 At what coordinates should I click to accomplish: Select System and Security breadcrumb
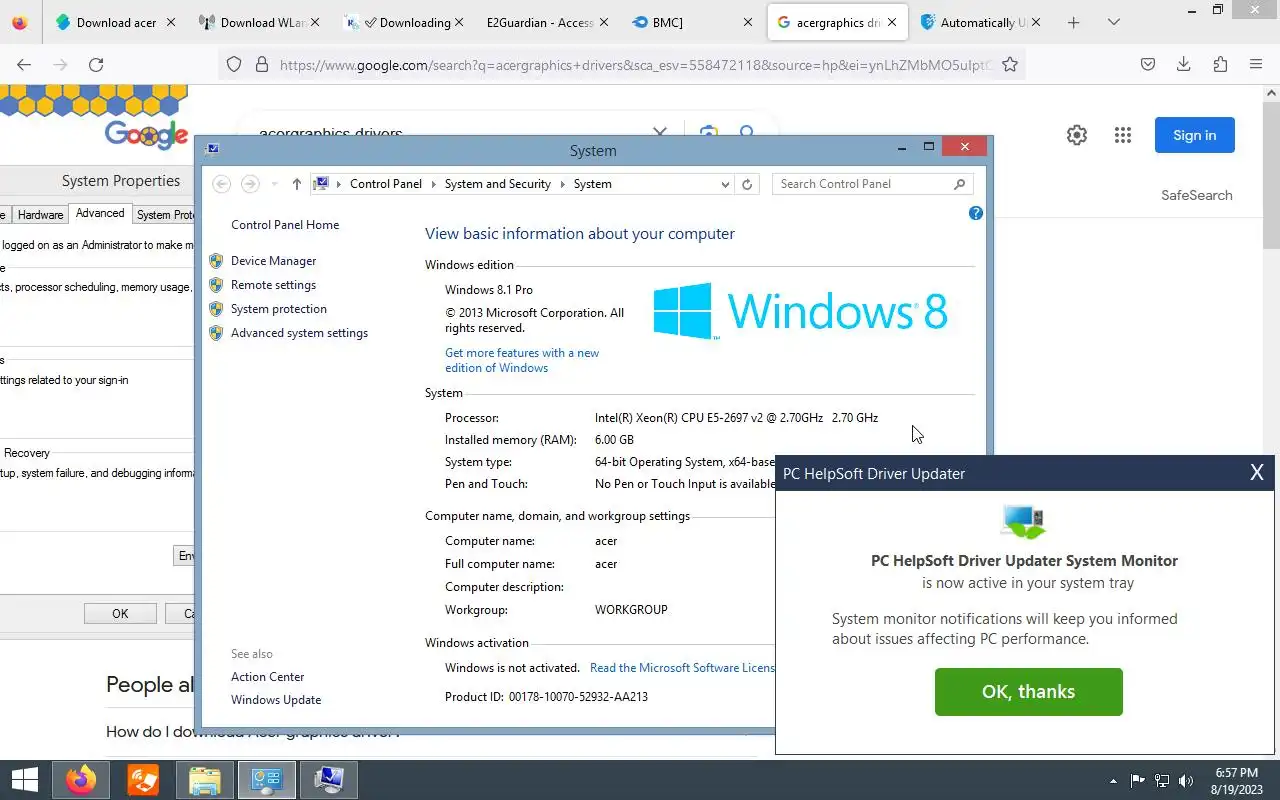point(498,184)
